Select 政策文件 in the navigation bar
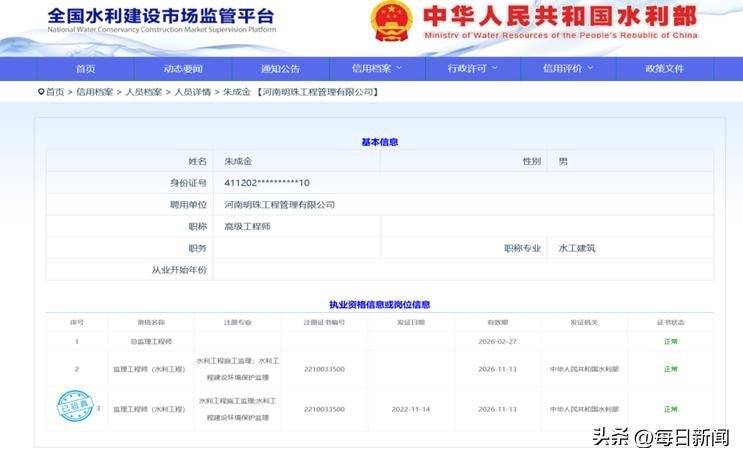743x460 pixels. coord(665,69)
